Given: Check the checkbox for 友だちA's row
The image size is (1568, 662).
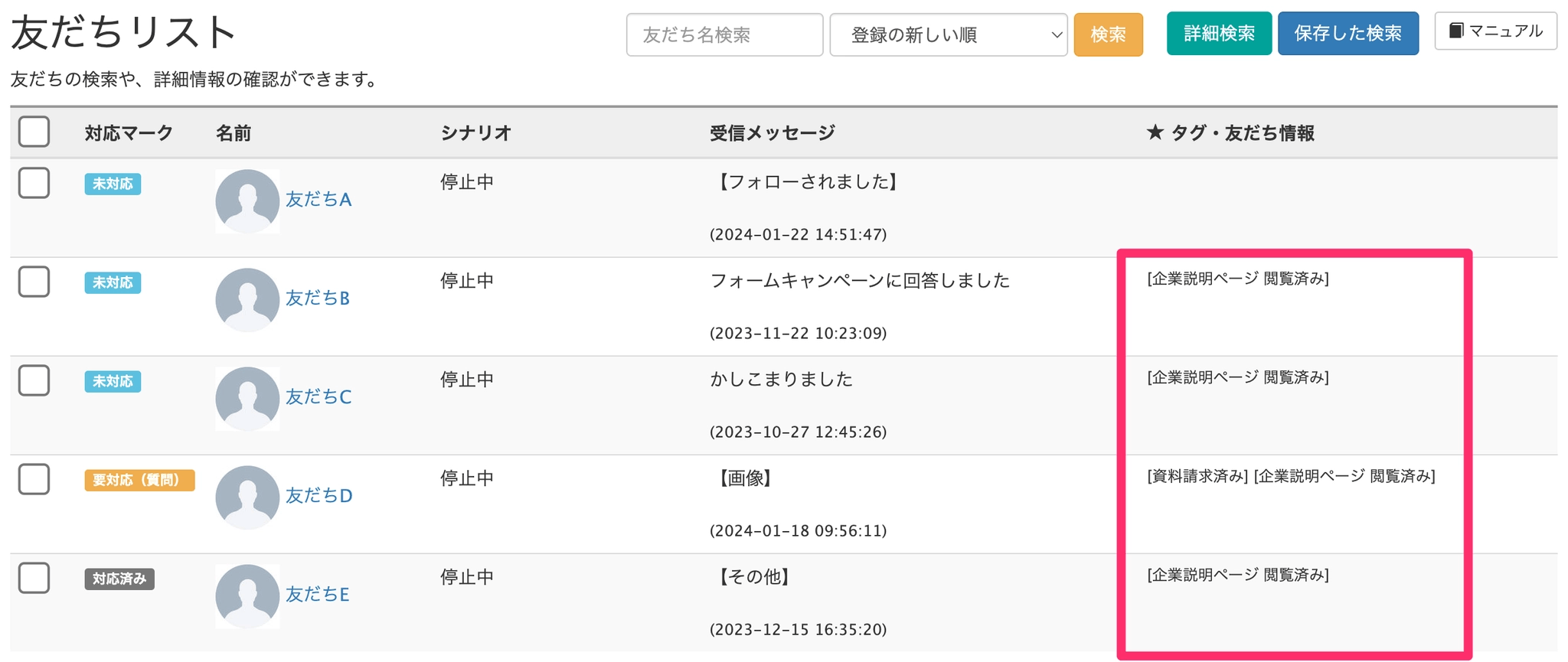Looking at the screenshot, I should [34, 183].
